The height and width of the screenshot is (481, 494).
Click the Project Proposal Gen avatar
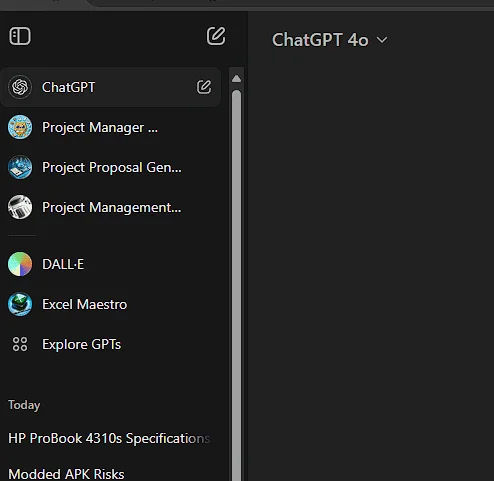pyautogui.click(x=20, y=167)
